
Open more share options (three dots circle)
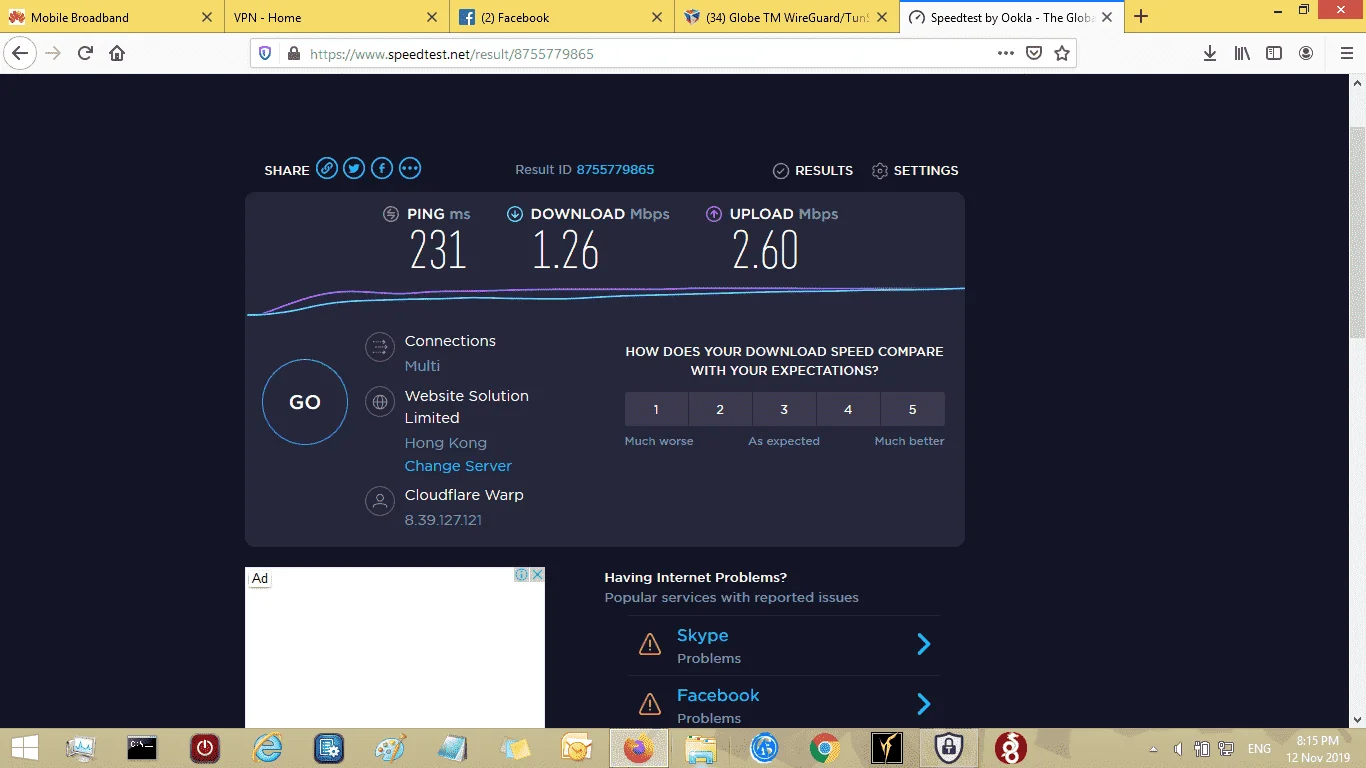(x=410, y=169)
